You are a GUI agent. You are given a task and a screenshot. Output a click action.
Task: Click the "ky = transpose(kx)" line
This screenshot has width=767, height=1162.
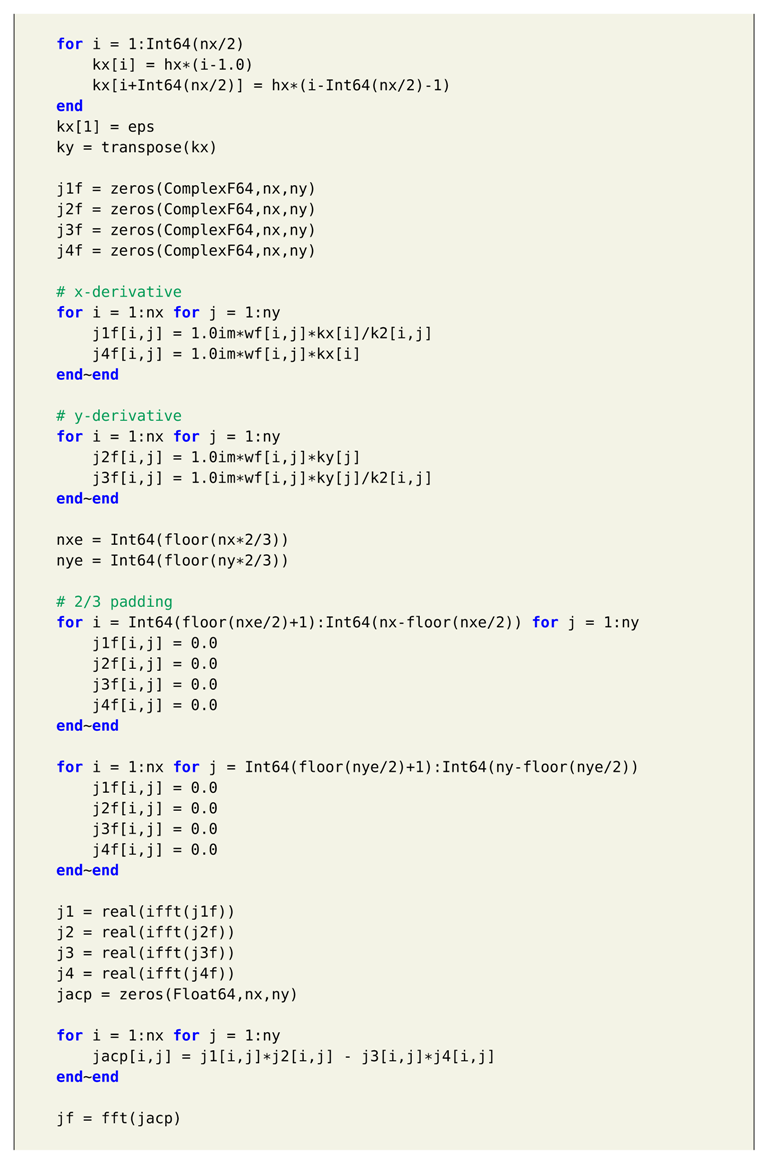[x=136, y=148]
